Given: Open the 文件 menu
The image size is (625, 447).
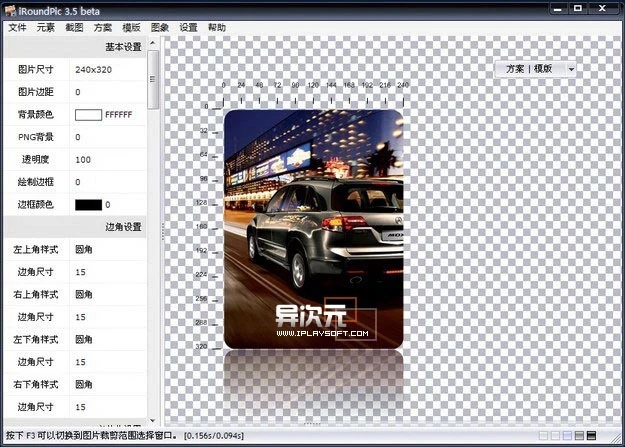Looking at the screenshot, I should 17,27.
